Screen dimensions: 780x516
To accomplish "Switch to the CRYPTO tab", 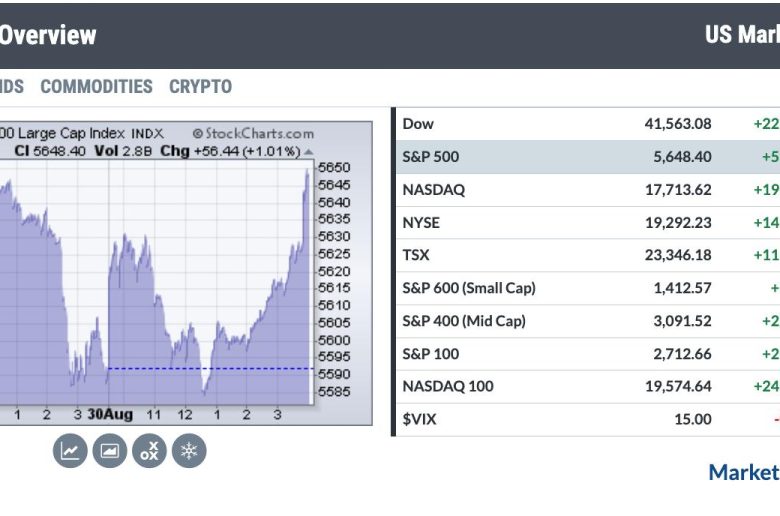I will click(x=200, y=87).
